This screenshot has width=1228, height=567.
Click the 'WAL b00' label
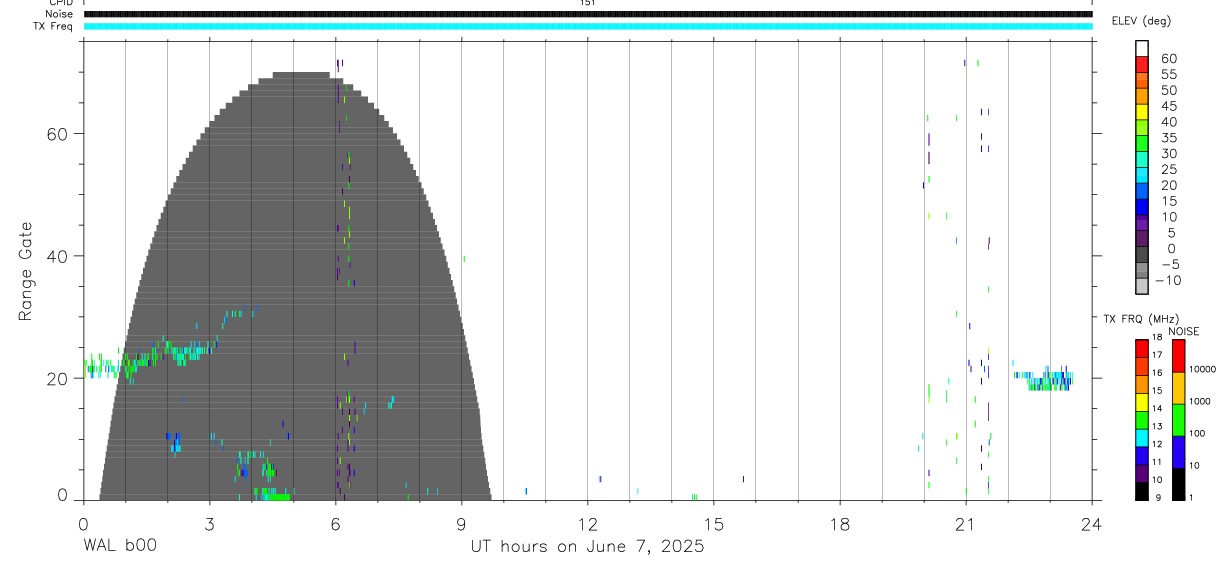pyautogui.click(x=119, y=547)
